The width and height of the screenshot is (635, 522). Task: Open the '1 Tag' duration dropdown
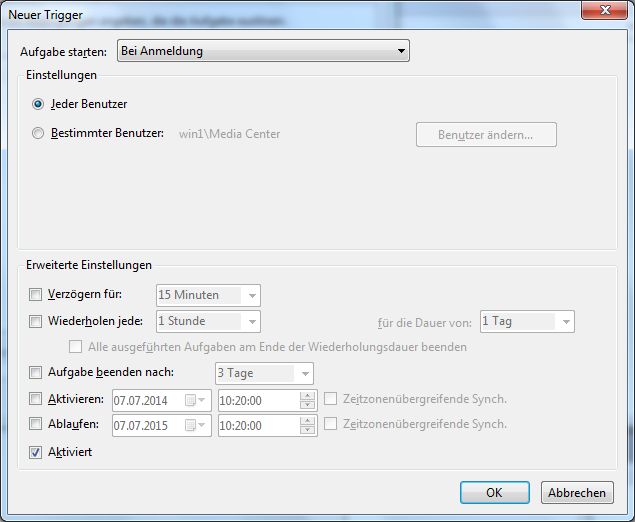pos(527,322)
